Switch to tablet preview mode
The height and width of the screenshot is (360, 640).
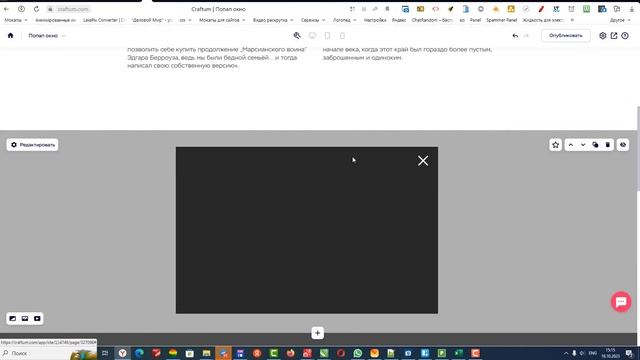click(327, 36)
